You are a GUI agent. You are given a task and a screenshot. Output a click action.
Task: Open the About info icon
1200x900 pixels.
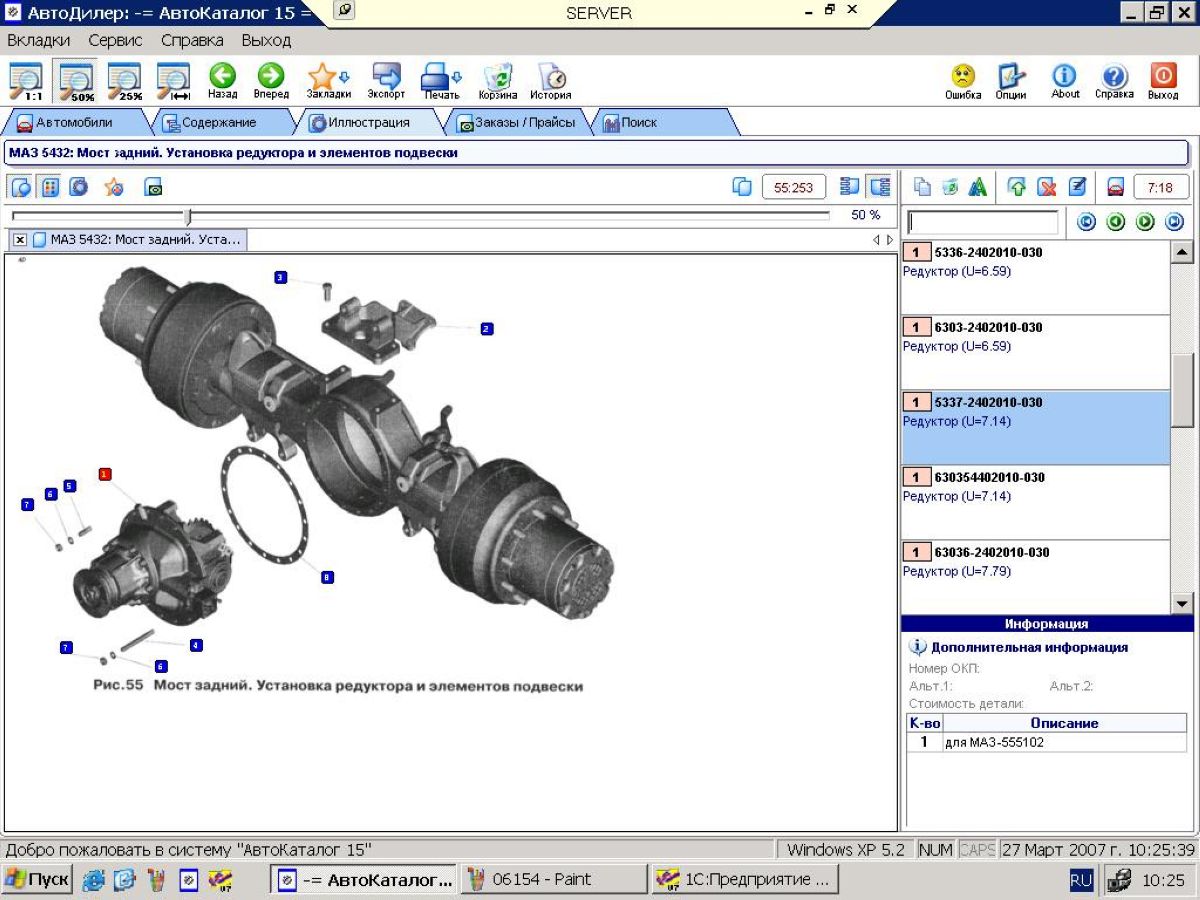point(1065,82)
